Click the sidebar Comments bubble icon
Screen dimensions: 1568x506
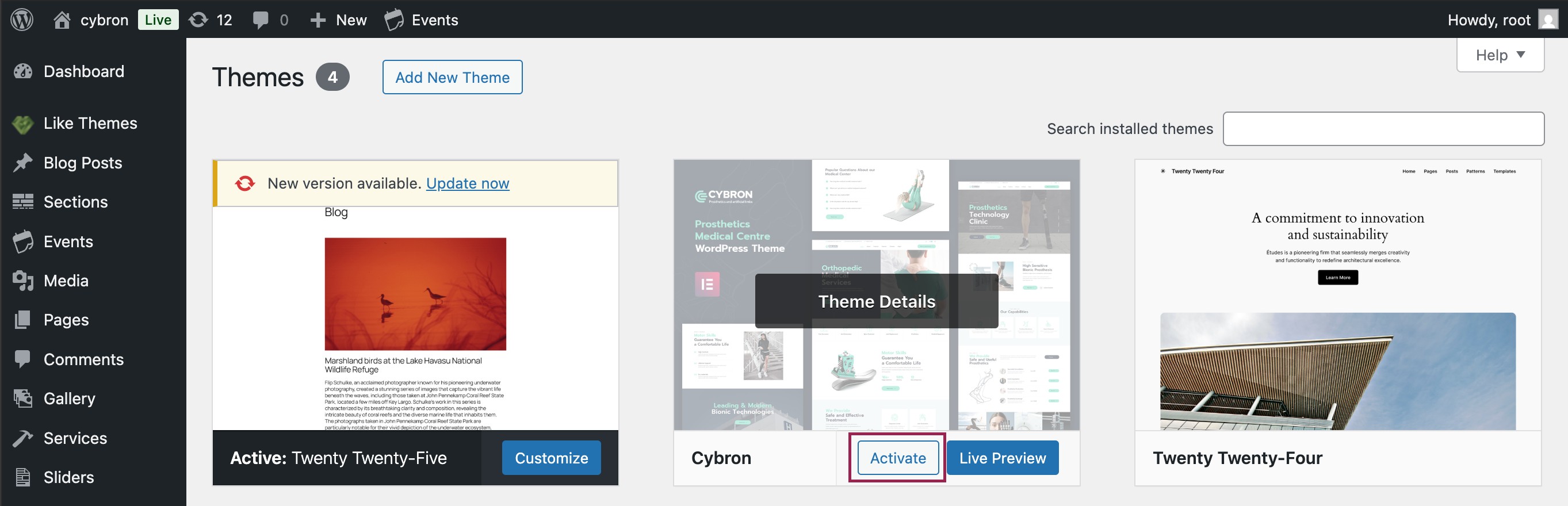pos(23,359)
